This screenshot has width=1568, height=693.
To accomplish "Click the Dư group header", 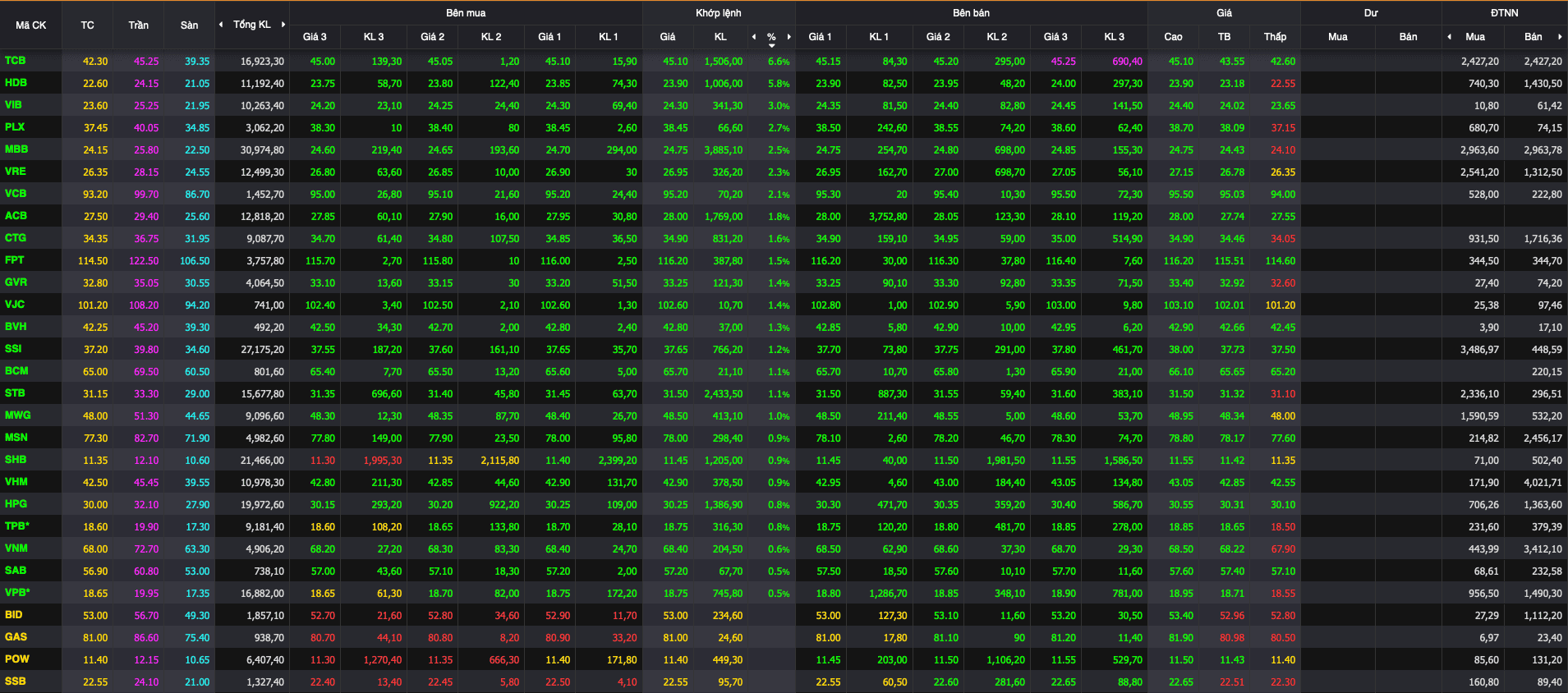I will (1371, 13).
